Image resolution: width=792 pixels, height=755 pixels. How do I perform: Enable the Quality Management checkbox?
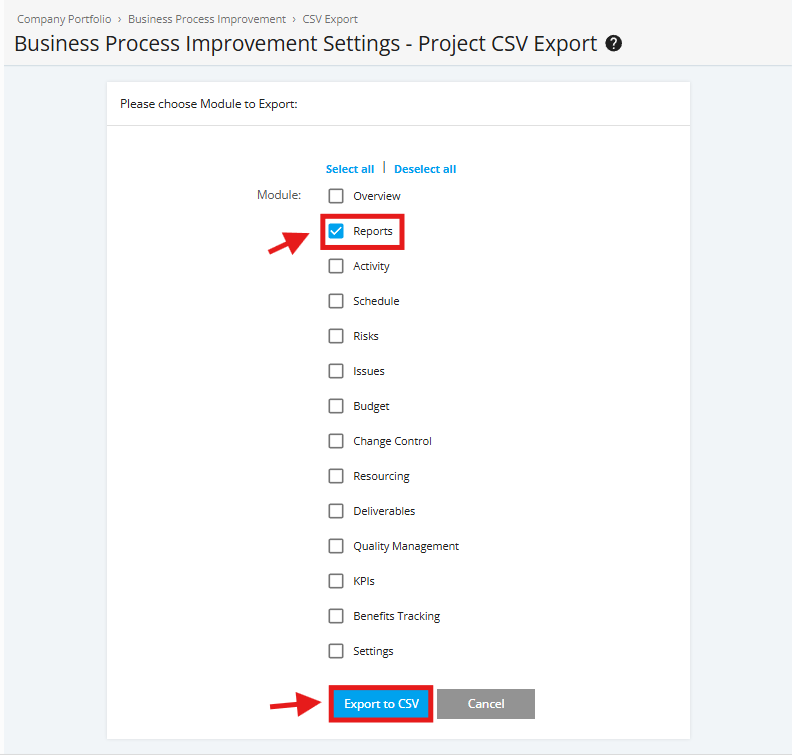click(336, 546)
